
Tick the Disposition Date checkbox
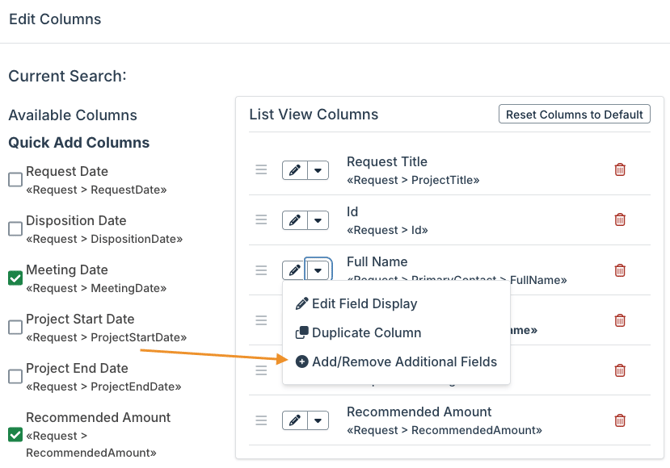pos(15,229)
